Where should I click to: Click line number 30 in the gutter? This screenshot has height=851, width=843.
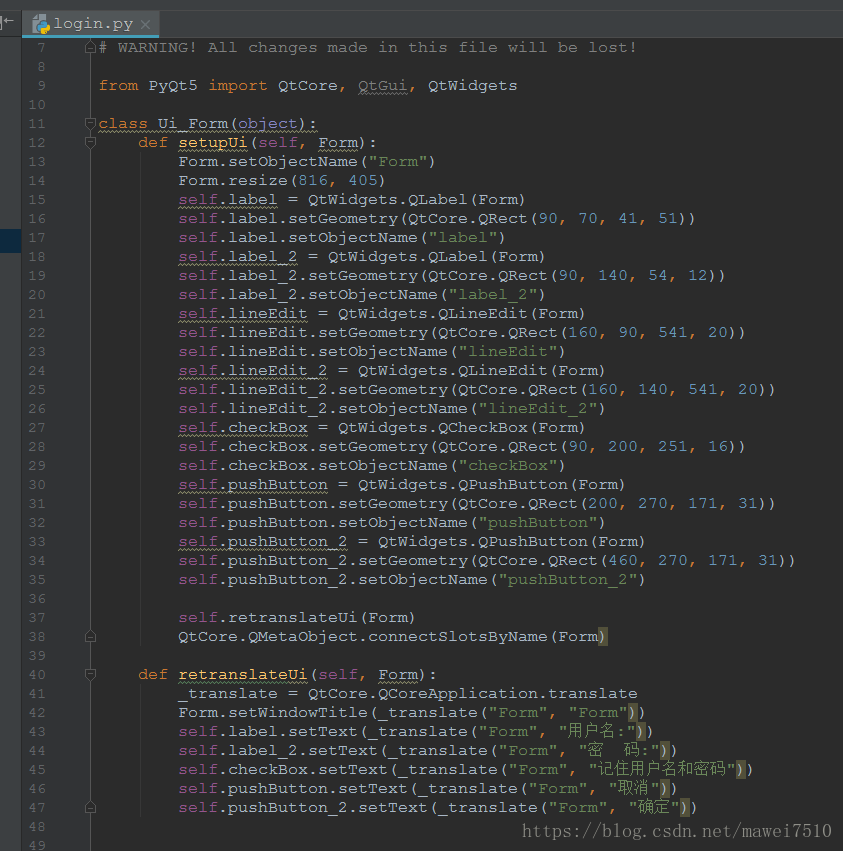tap(37, 485)
